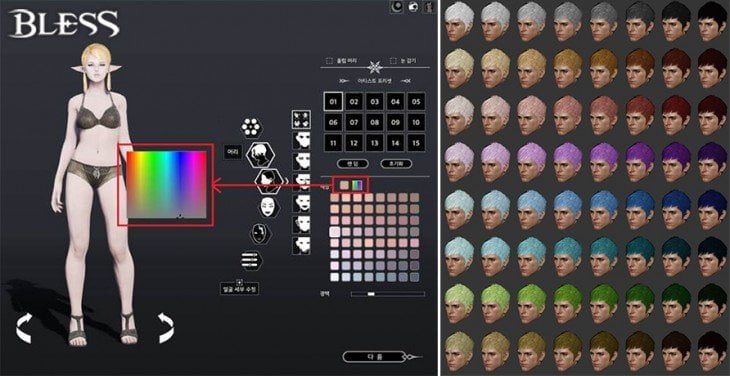Select the face-paint mask hexagon icon
Viewport: 730px width, 376px height.
(x=259, y=233)
